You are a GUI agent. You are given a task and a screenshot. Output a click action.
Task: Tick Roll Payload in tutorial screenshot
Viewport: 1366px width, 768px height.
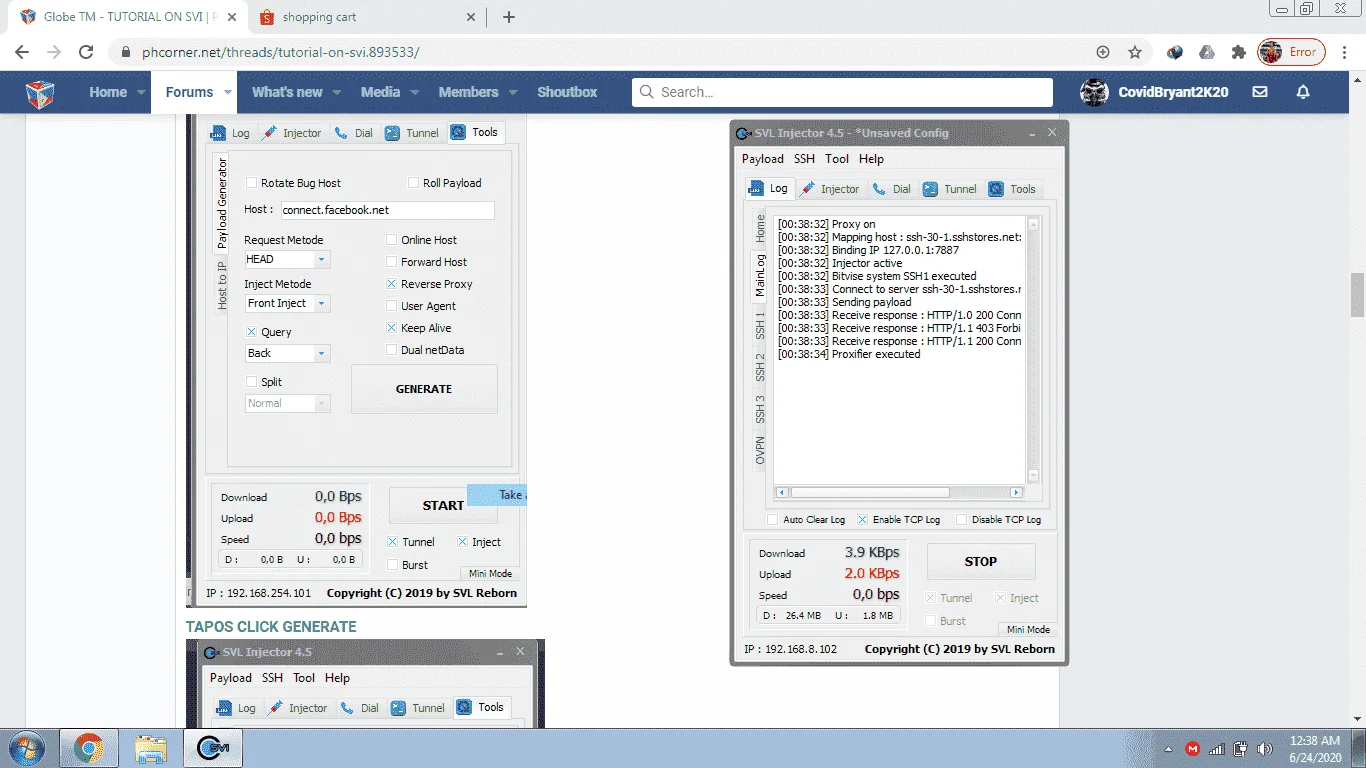click(x=414, y=183)
